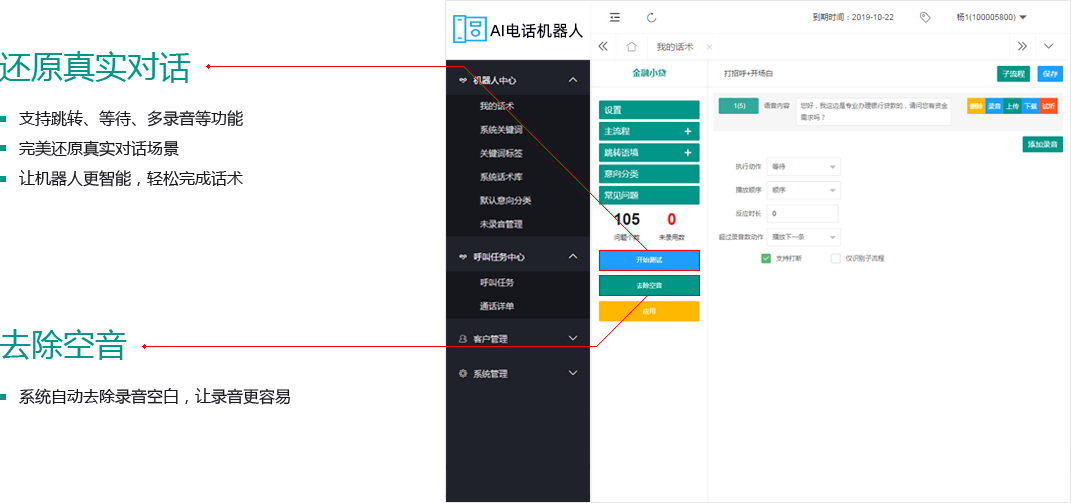The image size is (1071, 503).
Task: Click 系统管理 gear icon in sidebar
Action: [x=462, y=374]
